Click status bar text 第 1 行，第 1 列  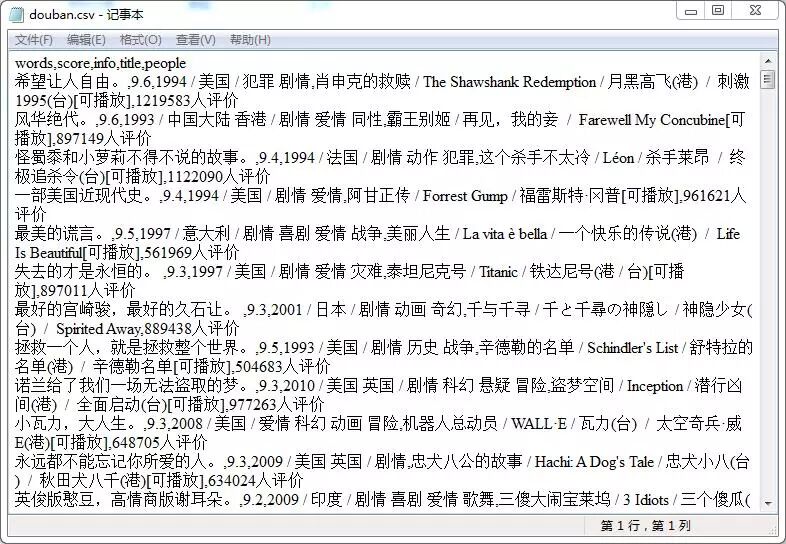[646, 525]
